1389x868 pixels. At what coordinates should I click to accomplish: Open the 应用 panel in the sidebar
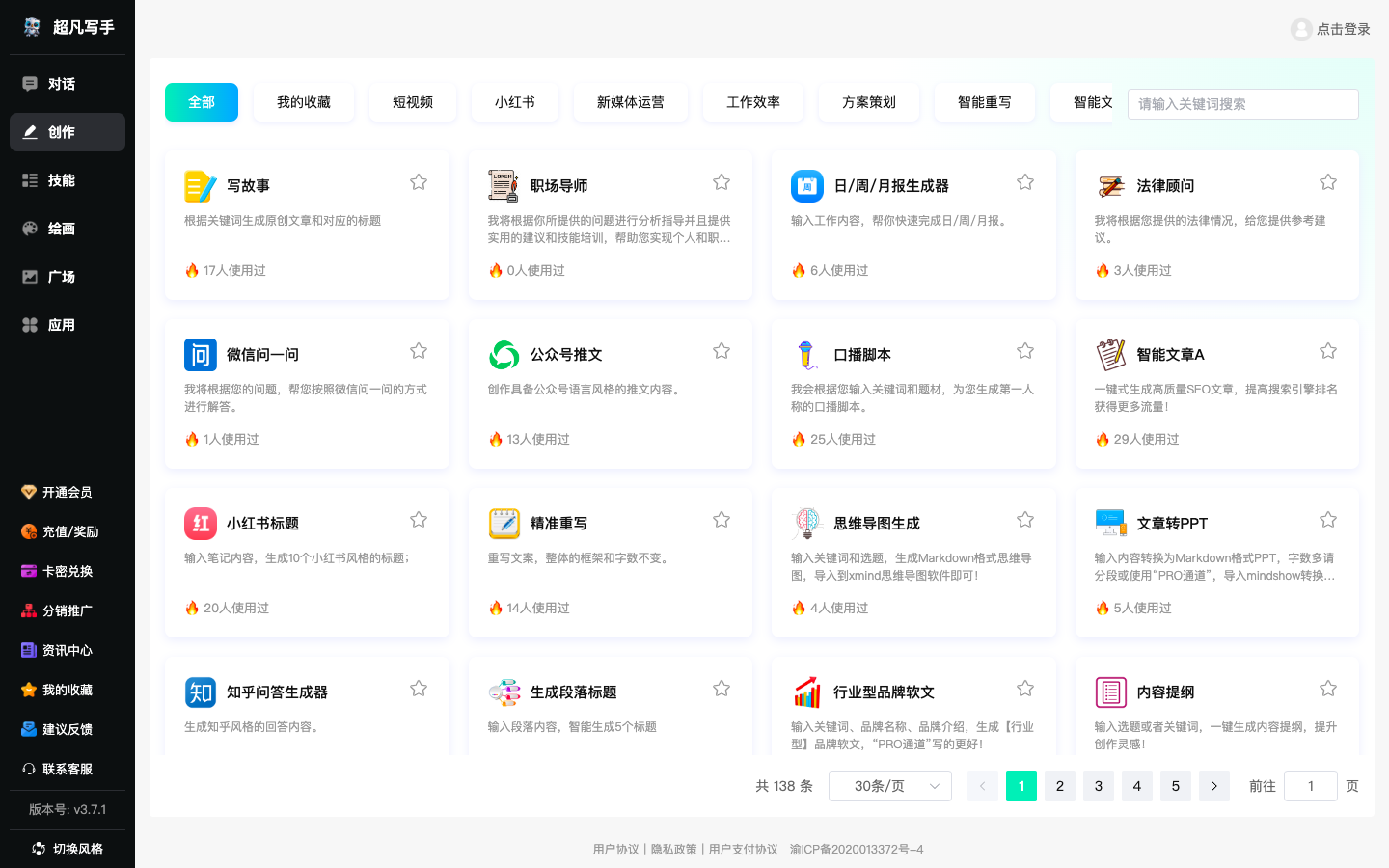[61, 325]
